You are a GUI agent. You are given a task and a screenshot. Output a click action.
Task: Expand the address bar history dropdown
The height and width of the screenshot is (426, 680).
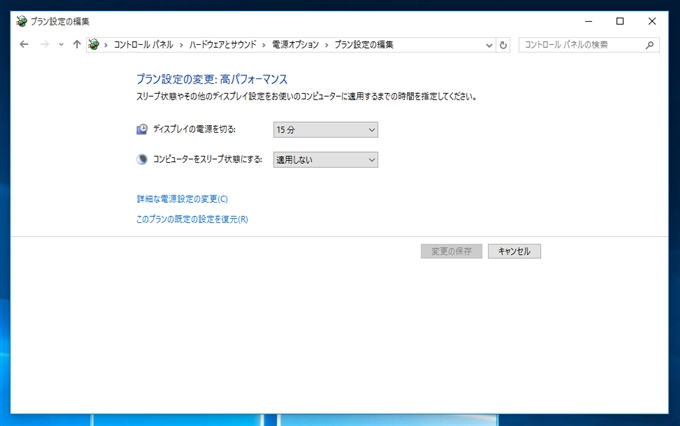click(489, 45)
